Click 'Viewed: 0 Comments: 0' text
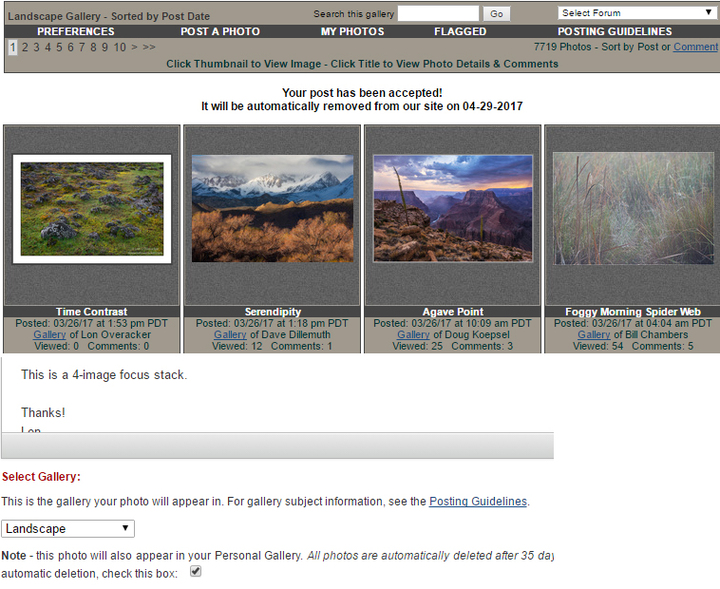Screen dimensions: 720x589 click(92, 346)
